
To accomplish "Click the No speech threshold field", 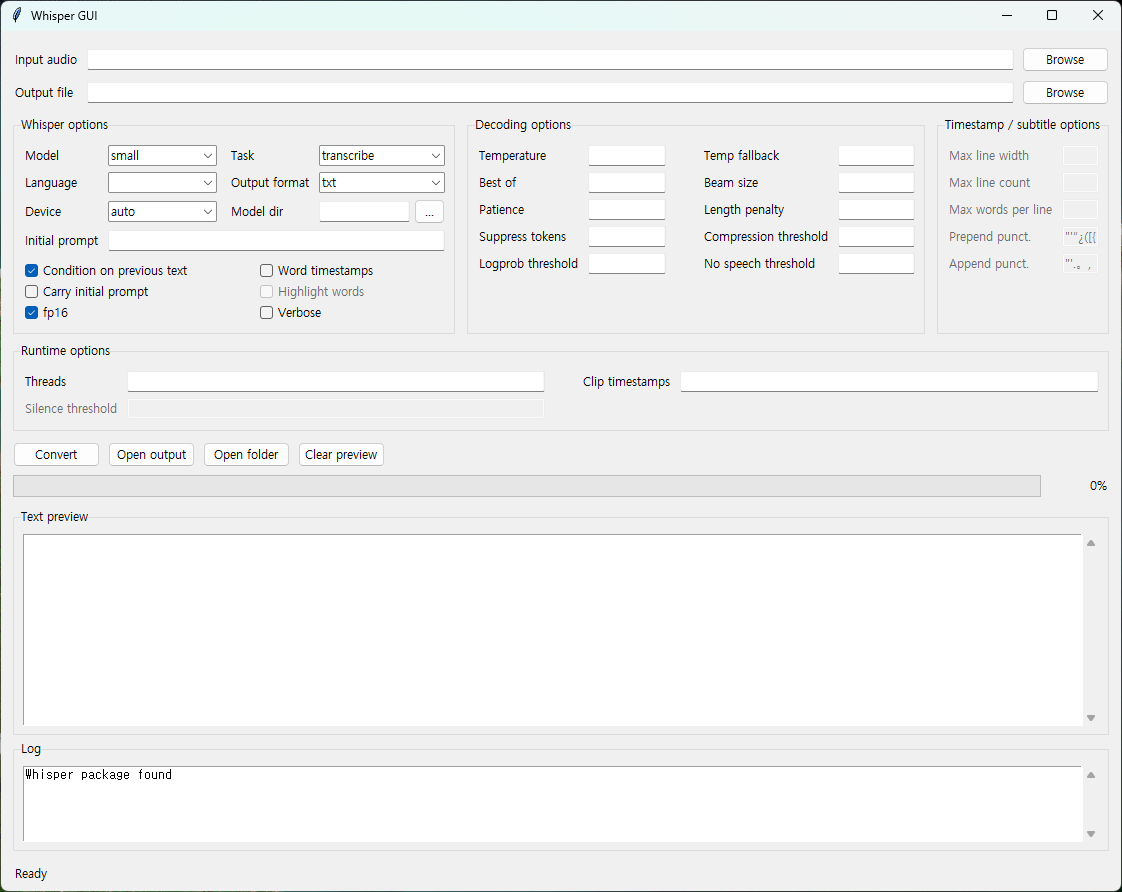I will pos(876,263).
